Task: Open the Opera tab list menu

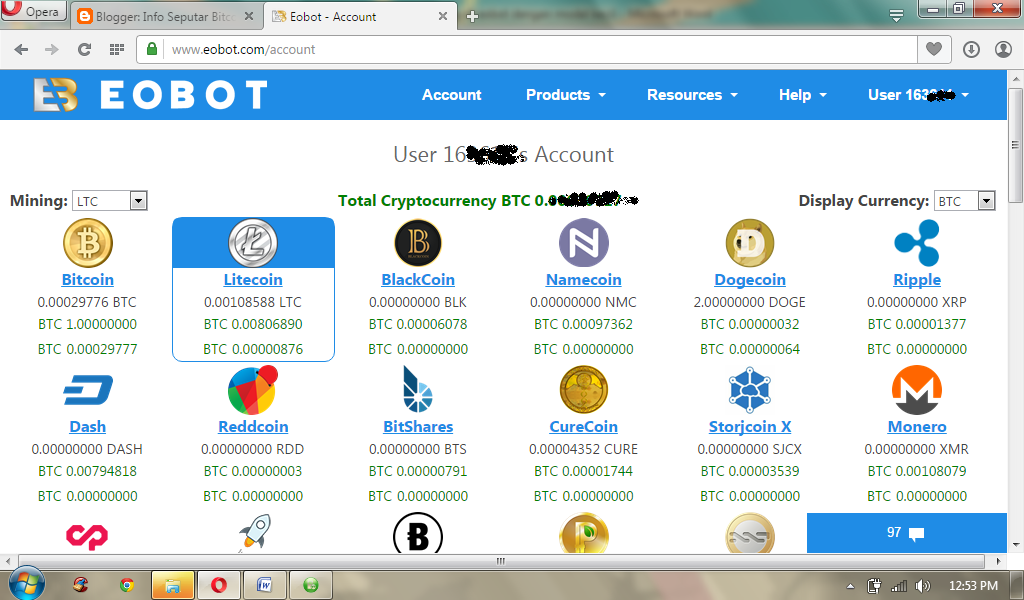Action: (x=897, y=15)
